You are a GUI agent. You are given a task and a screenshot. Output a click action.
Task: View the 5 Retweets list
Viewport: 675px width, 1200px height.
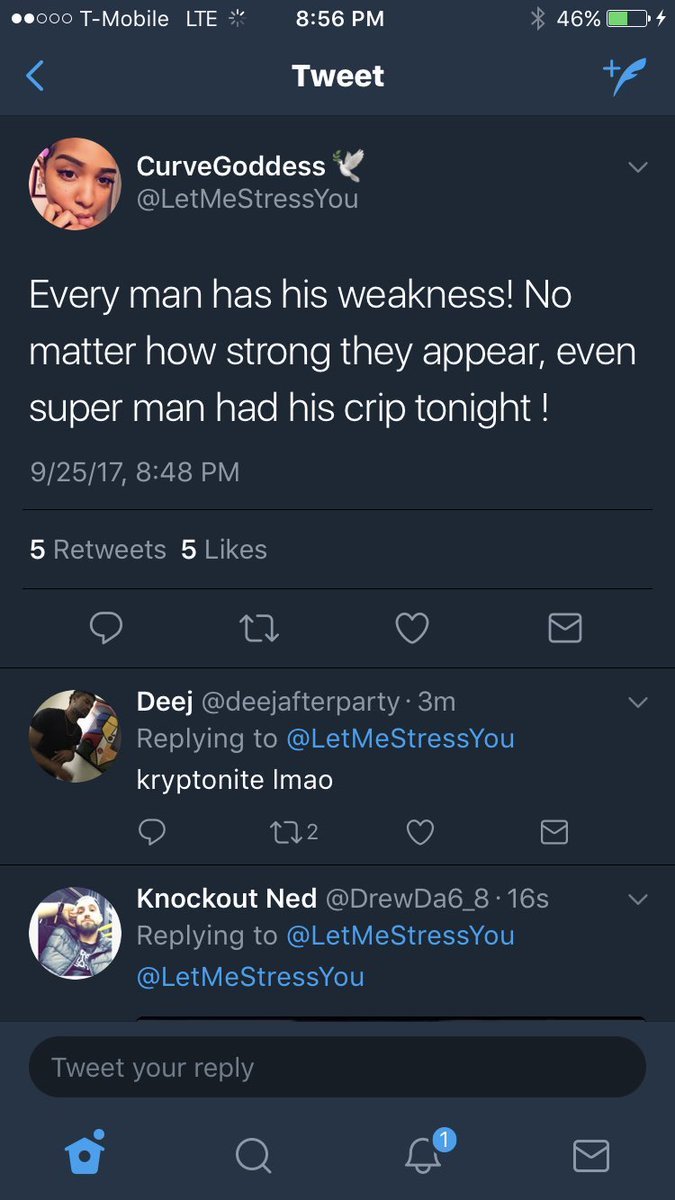click(x=98, y=549)
